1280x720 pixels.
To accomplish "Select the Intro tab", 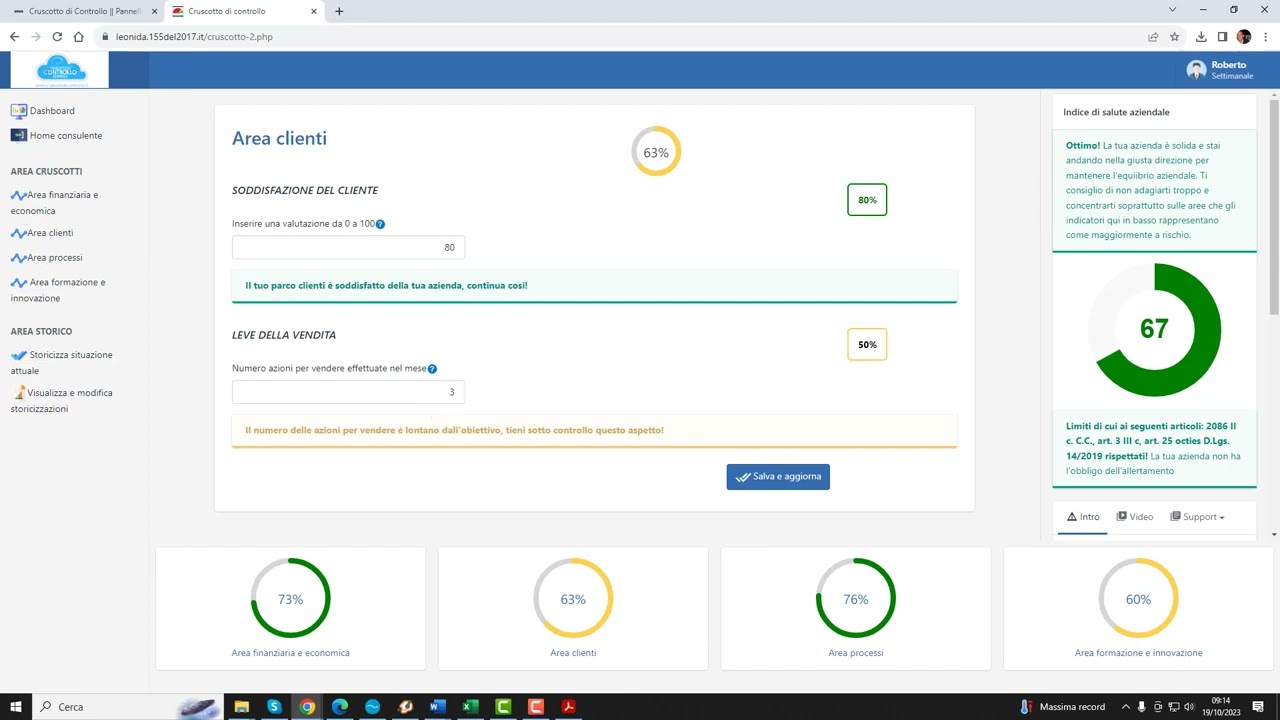I will pyautogui.click(x=1083, y=517).
